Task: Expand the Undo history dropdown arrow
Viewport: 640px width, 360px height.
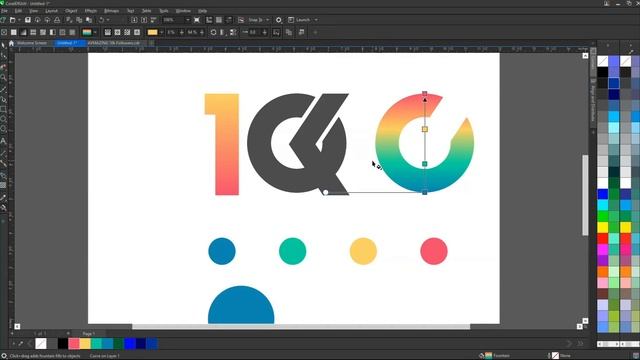Action: tap(108, 20)
